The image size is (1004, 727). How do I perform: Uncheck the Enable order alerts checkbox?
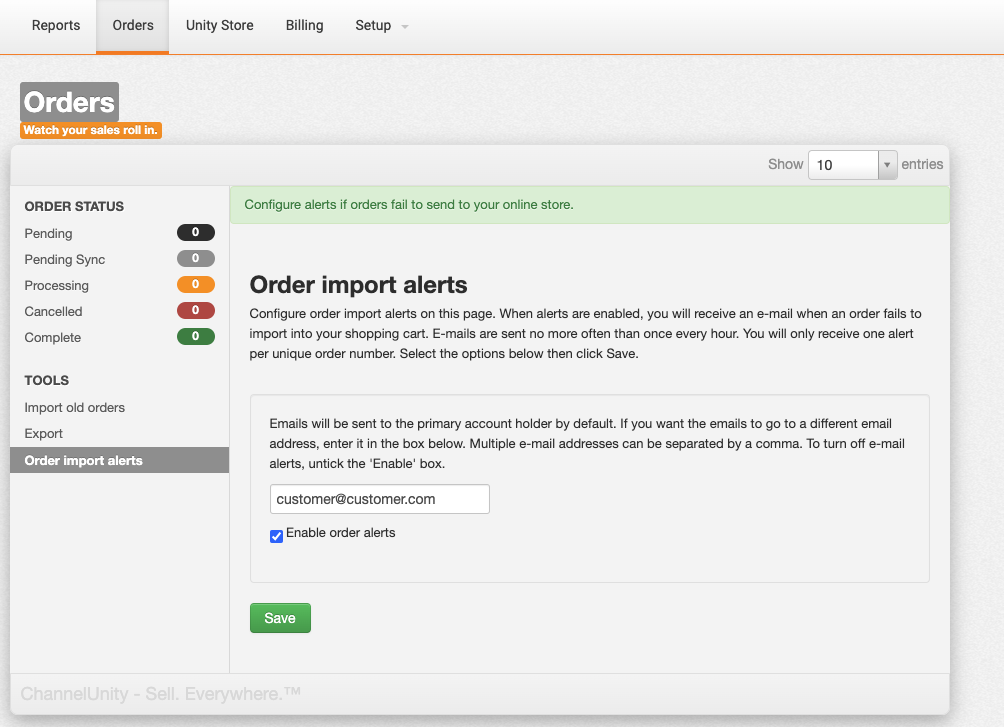tap(277, 537)
